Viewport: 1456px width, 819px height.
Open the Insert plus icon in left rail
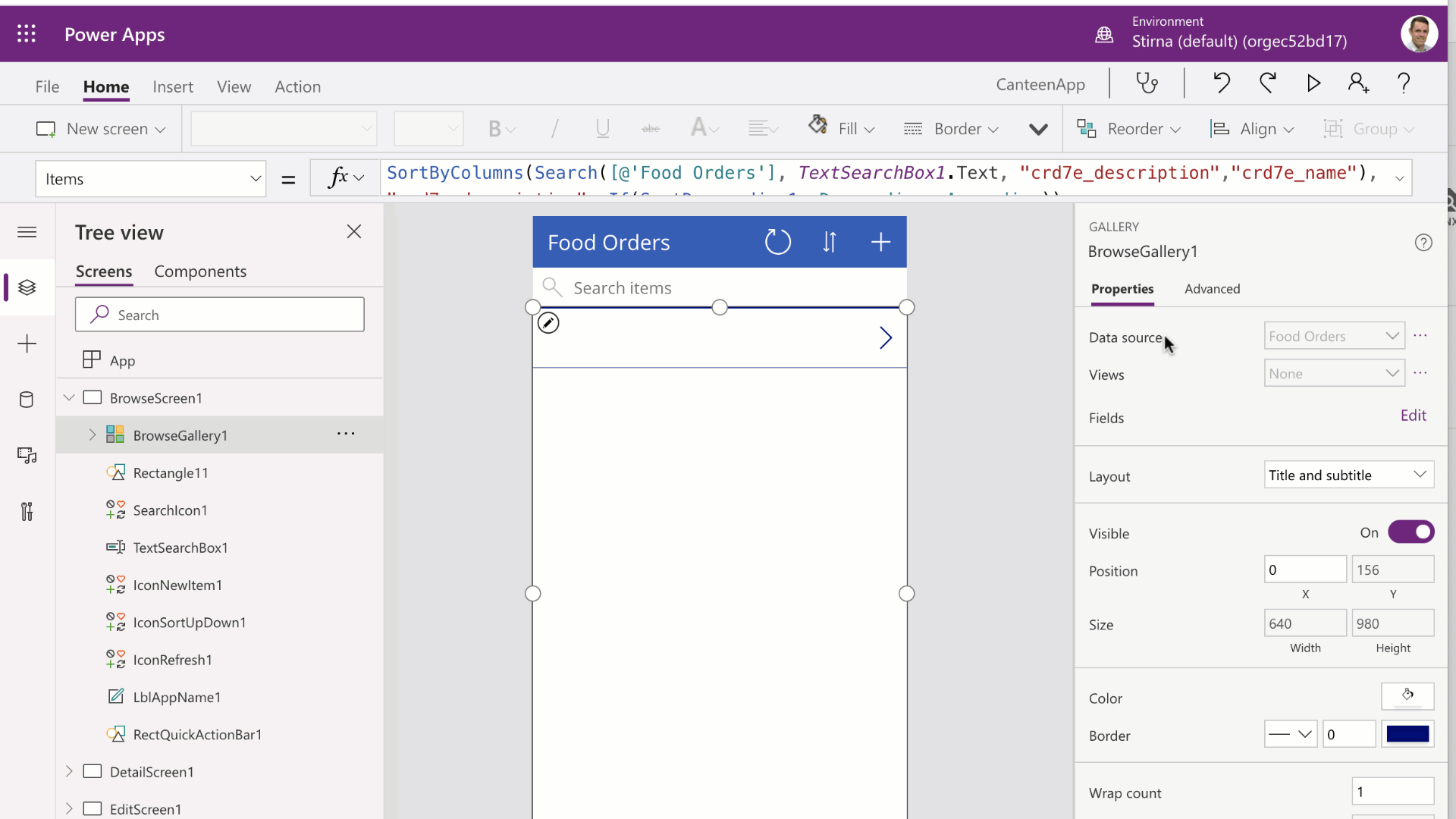point(27,344)
